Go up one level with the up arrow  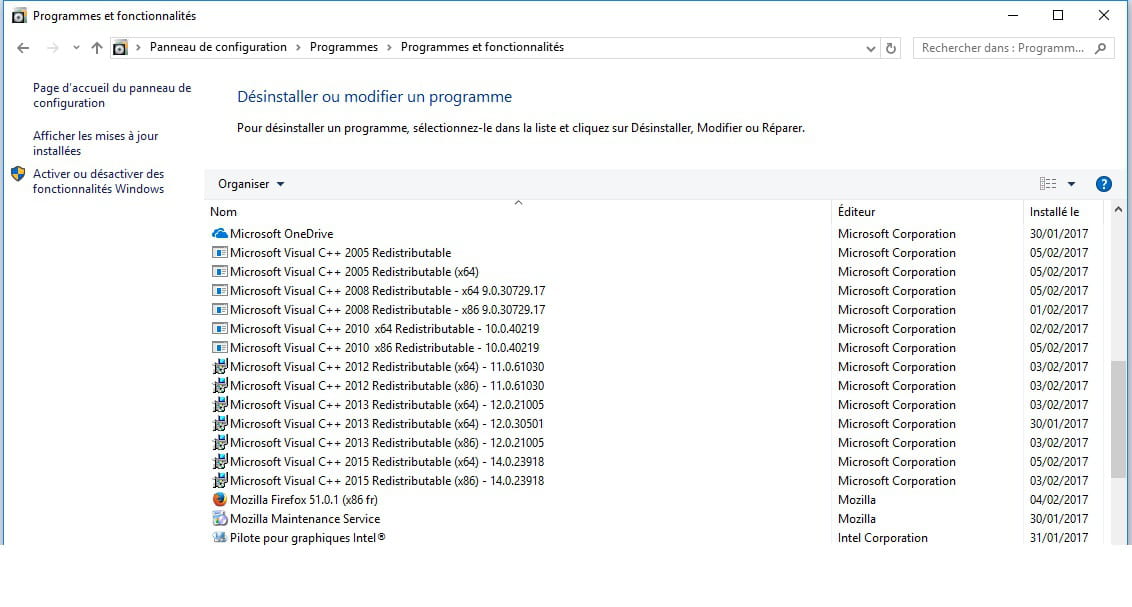97,48
